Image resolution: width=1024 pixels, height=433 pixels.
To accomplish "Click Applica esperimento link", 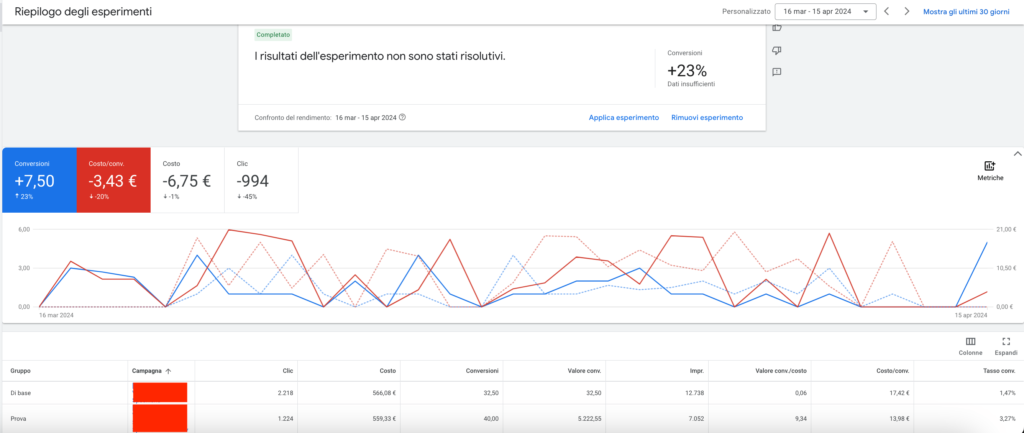I will [624, 118].
